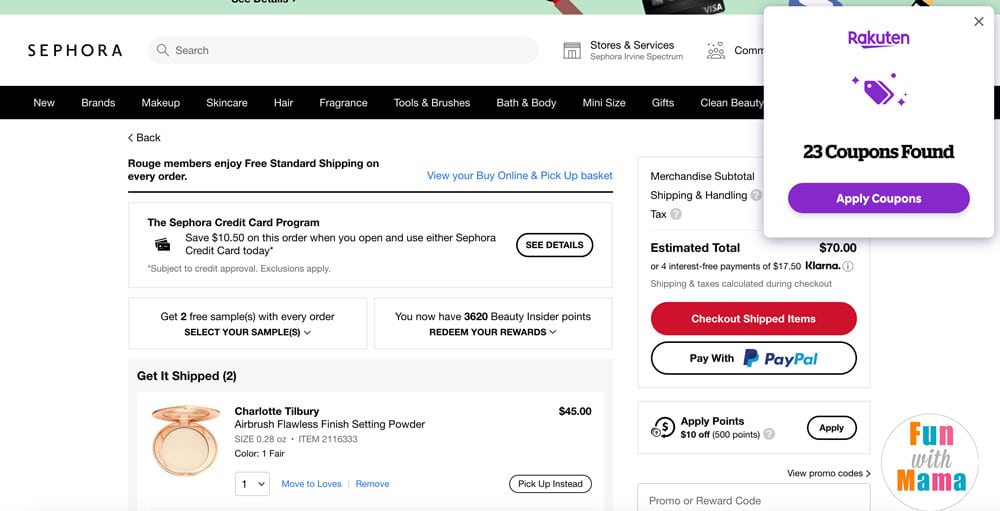Open the Tools & Brushes menu

pyautogui.click(x=432, y=103)
